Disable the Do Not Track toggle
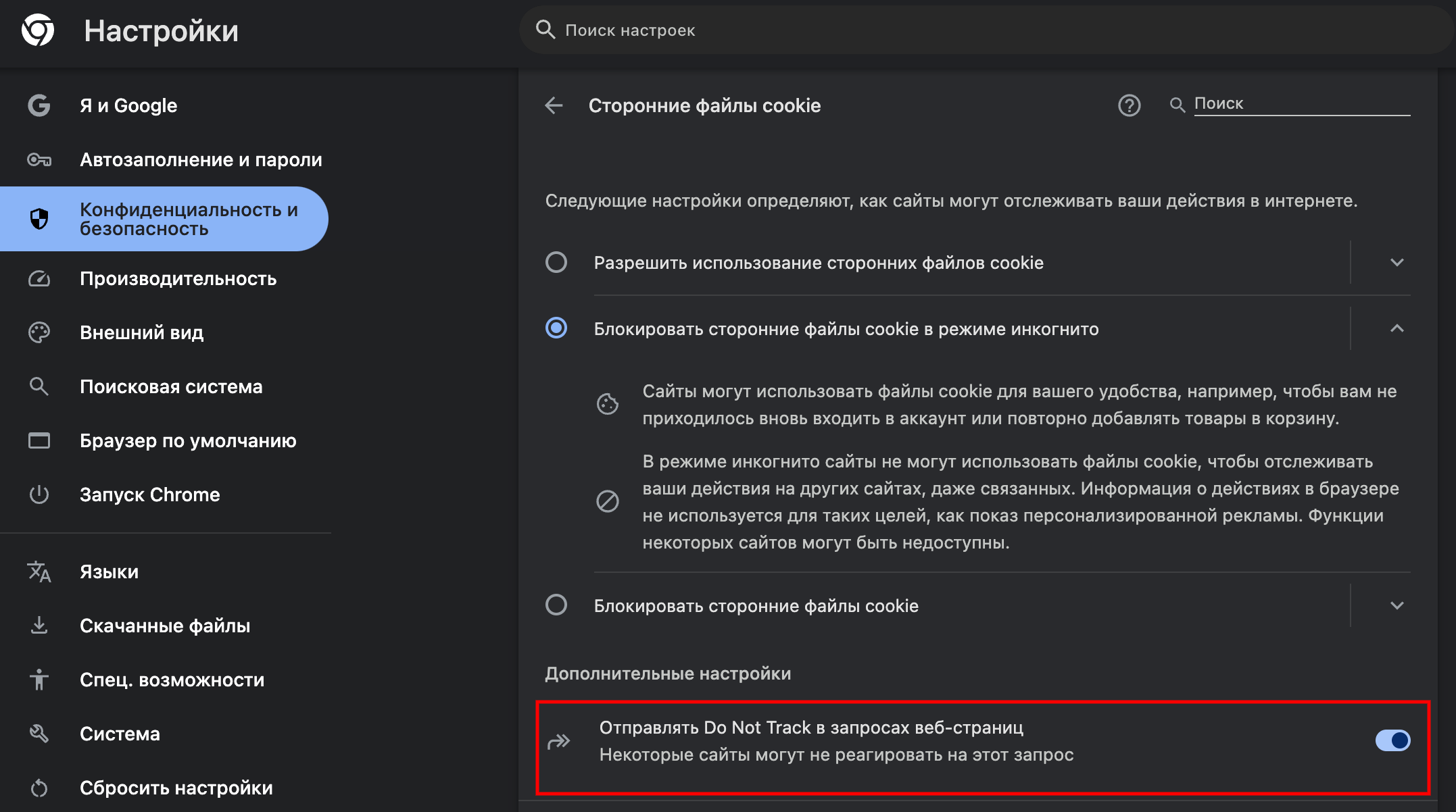Screen dimensions: 1456x812 pyautogui.click(x=1392, y=740)
